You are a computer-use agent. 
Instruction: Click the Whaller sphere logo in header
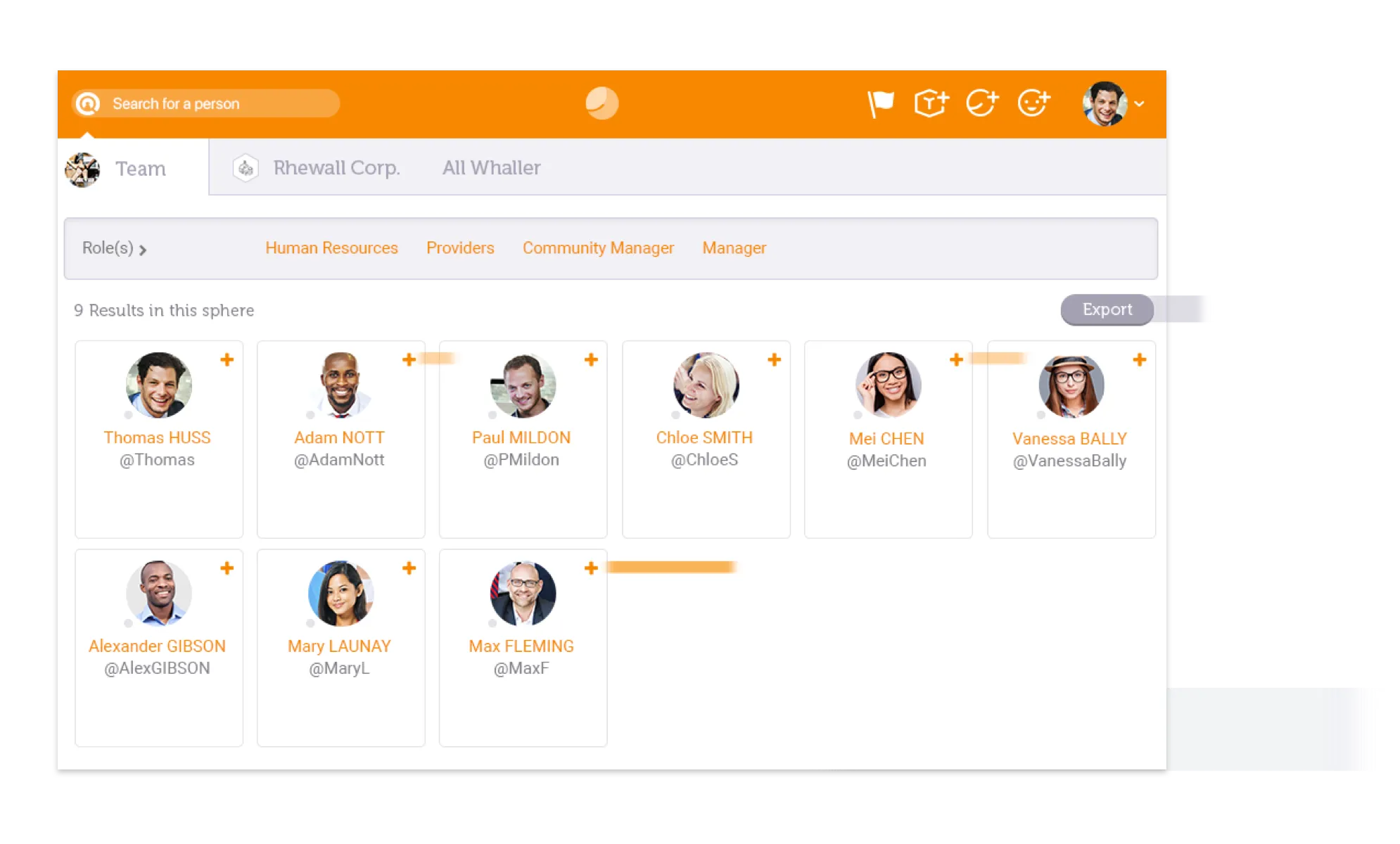coord(601,102)
